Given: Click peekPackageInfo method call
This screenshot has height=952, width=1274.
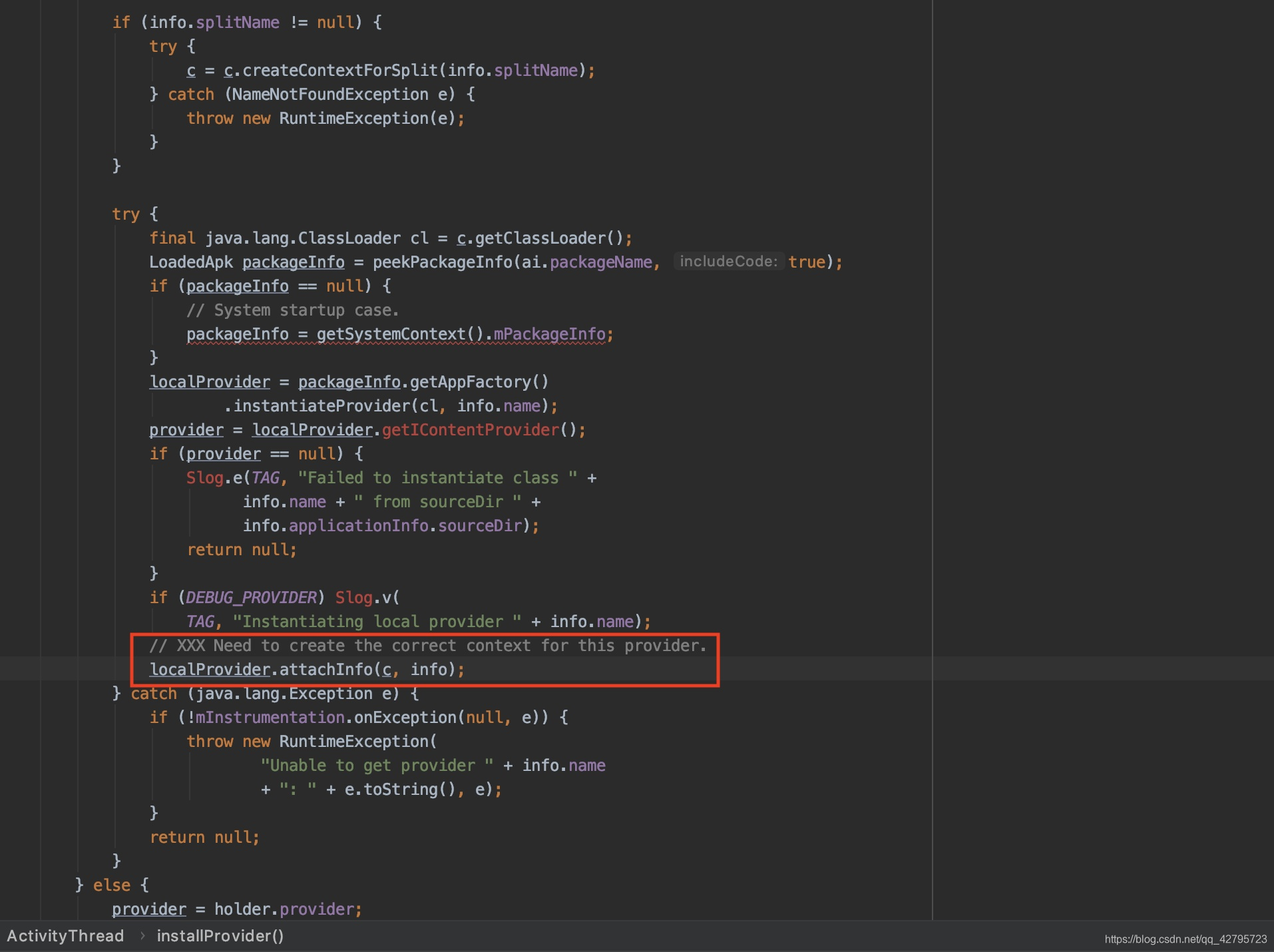Looking at the screenshot, I should pos(442,262).
